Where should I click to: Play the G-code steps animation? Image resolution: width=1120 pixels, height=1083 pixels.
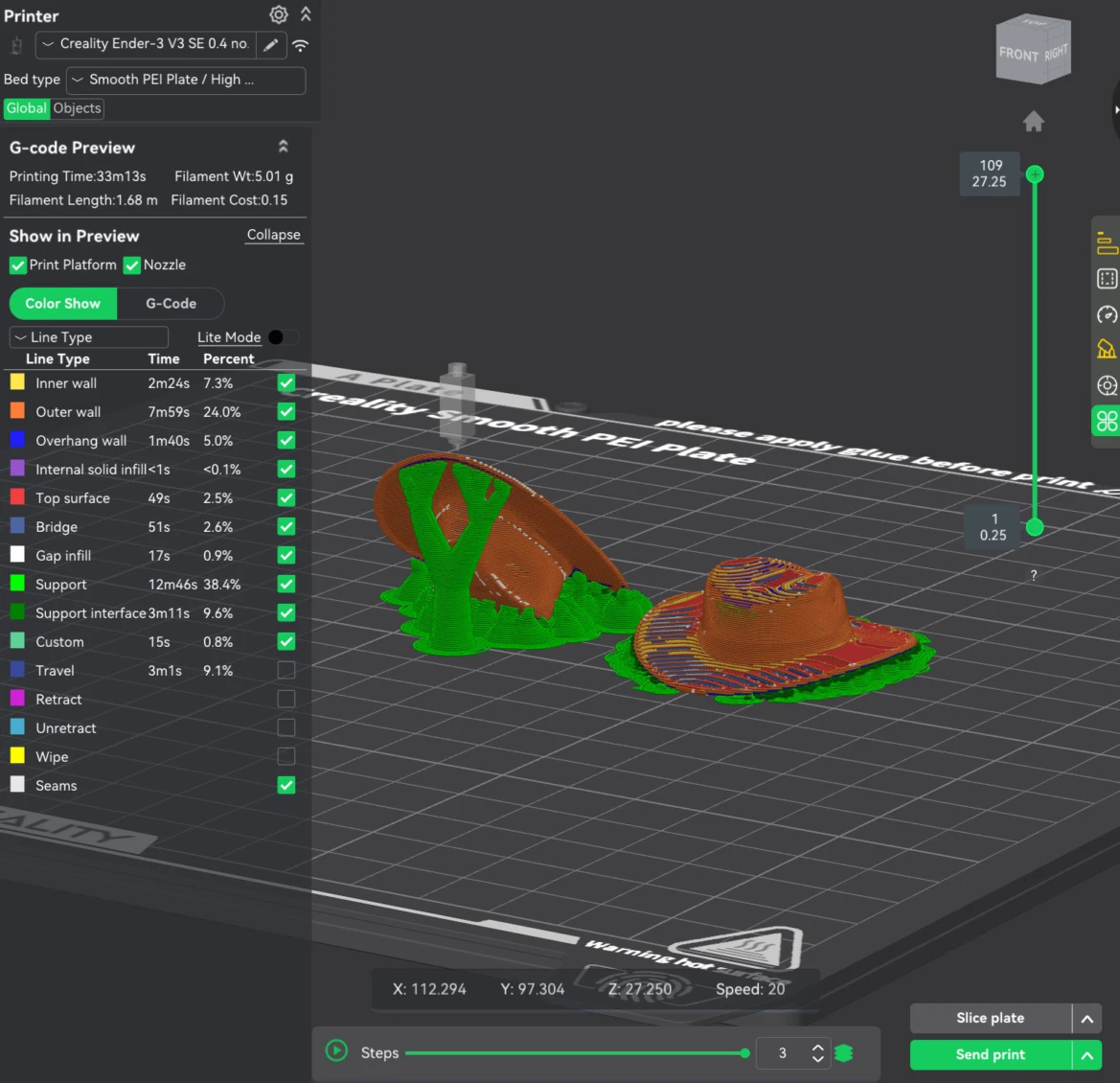[336, 1050]
